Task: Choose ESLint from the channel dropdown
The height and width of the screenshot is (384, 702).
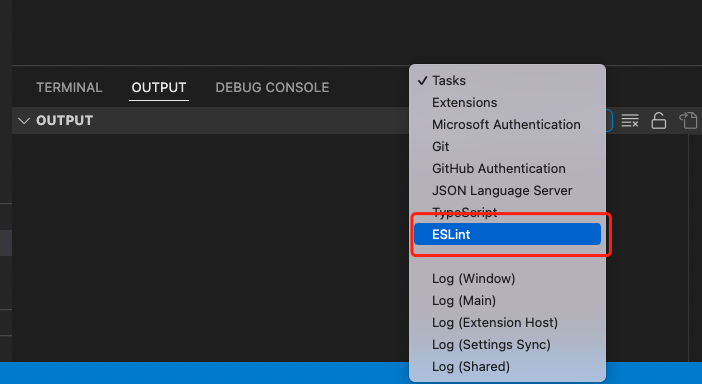Action: coord(507,234)
